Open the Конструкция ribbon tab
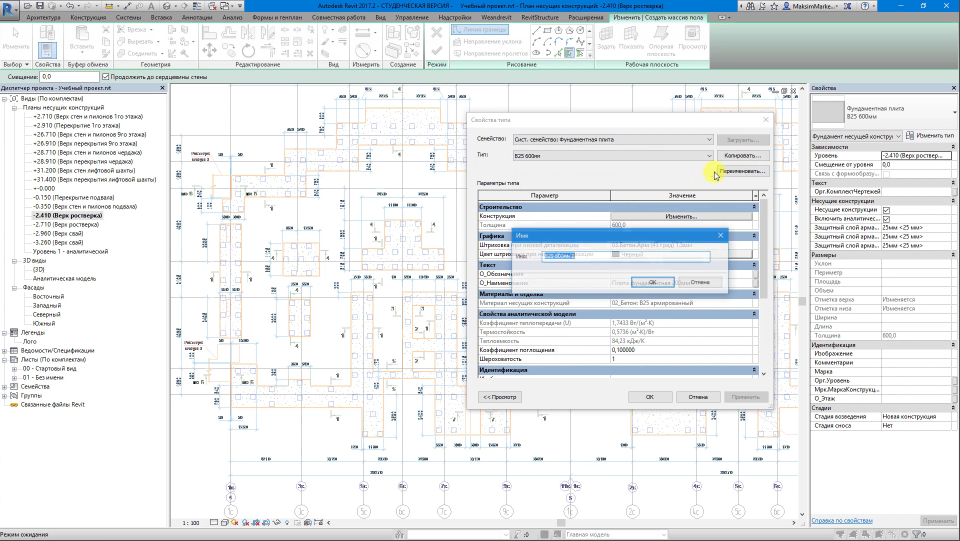This screenshot has height=541, width=960. 88,17
